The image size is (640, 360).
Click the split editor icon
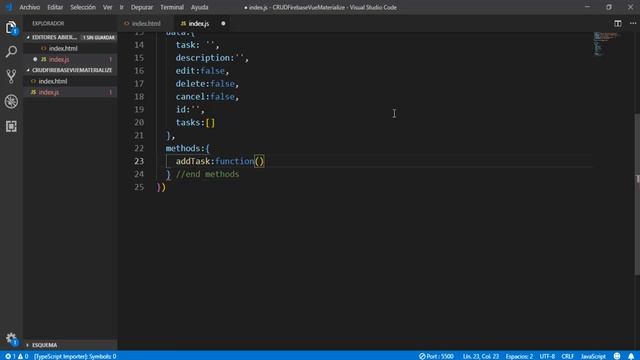coord(618,24)
